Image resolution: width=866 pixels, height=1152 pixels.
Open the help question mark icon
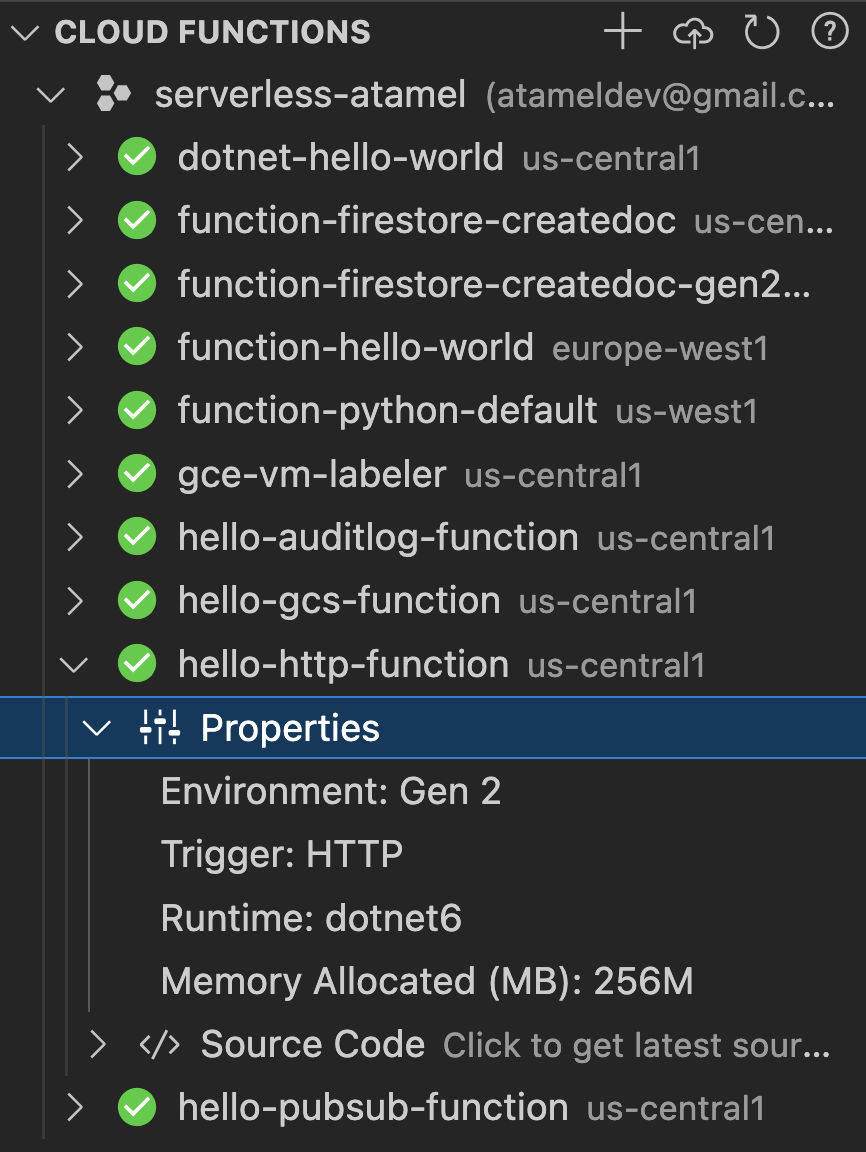click(x=830, y=32)
